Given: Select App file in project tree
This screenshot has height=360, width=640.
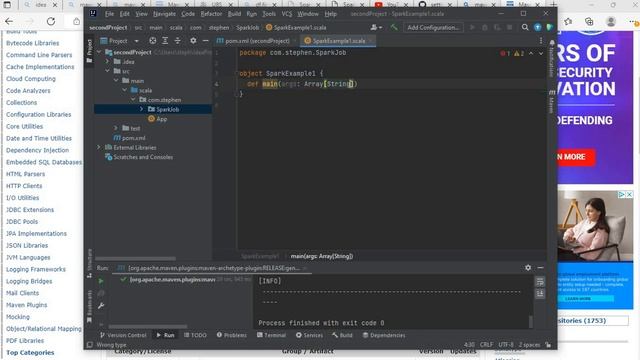Looking at the screenshot, I should [158, 119].
